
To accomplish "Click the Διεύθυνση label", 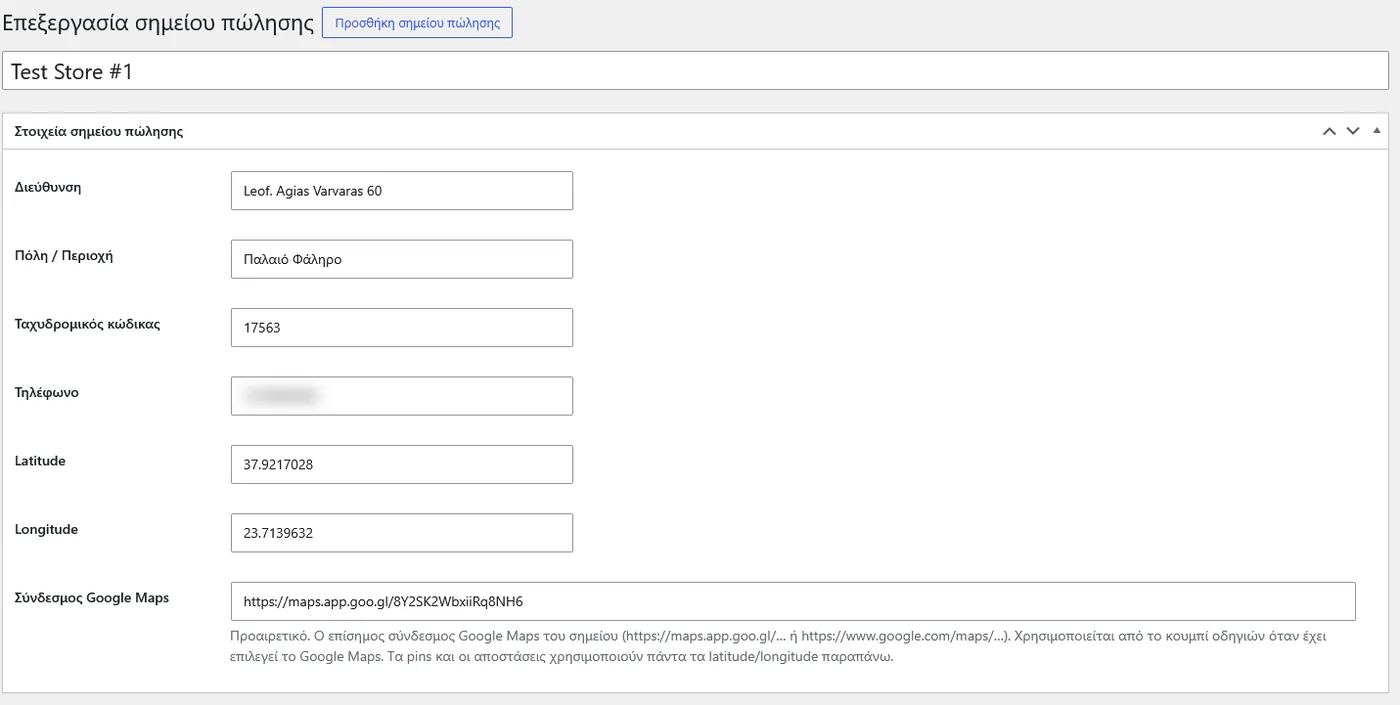I will tap(48, 187).
